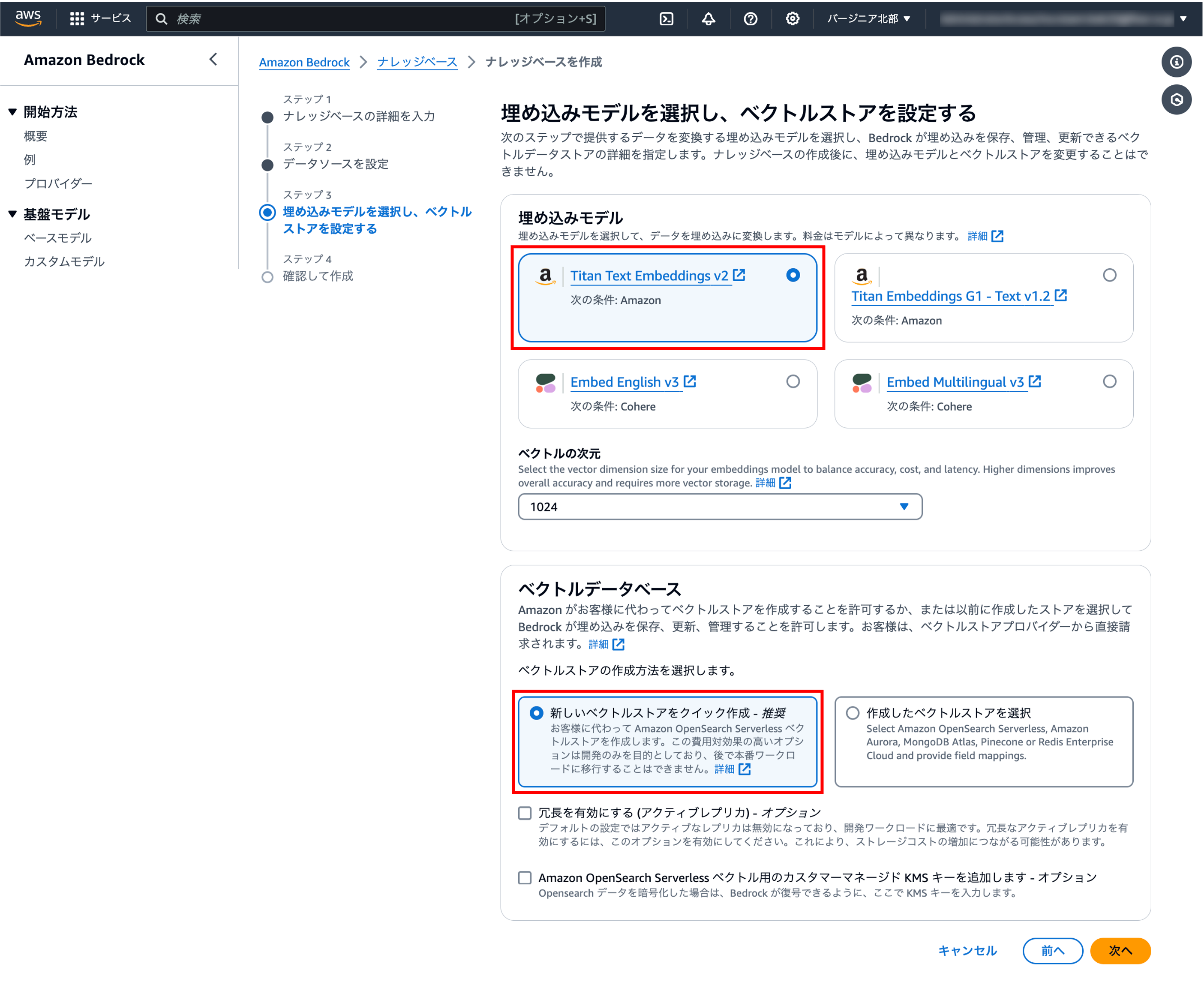Open external link icon beside Titan Text Embeddings v2
The width and height of the screenshot is (1204, 982).
click(739, 275)
